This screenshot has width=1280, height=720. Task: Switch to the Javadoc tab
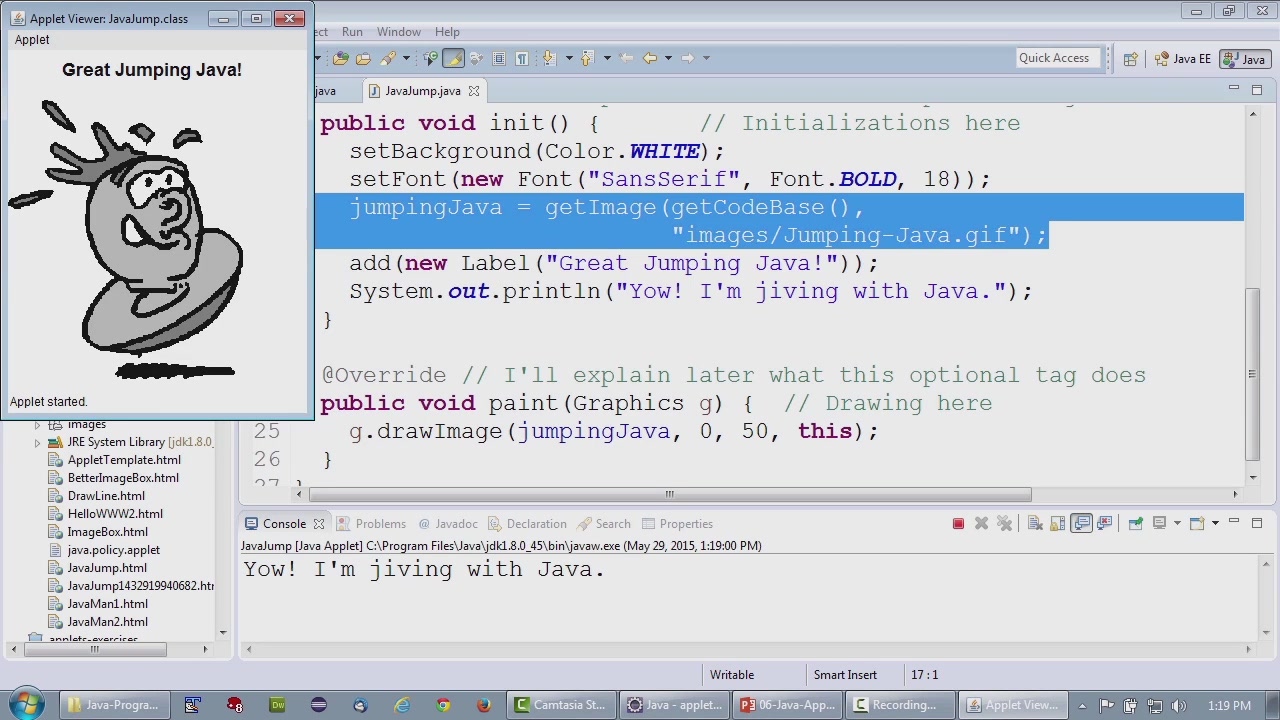pyautogui.click(x=448, y=524)
